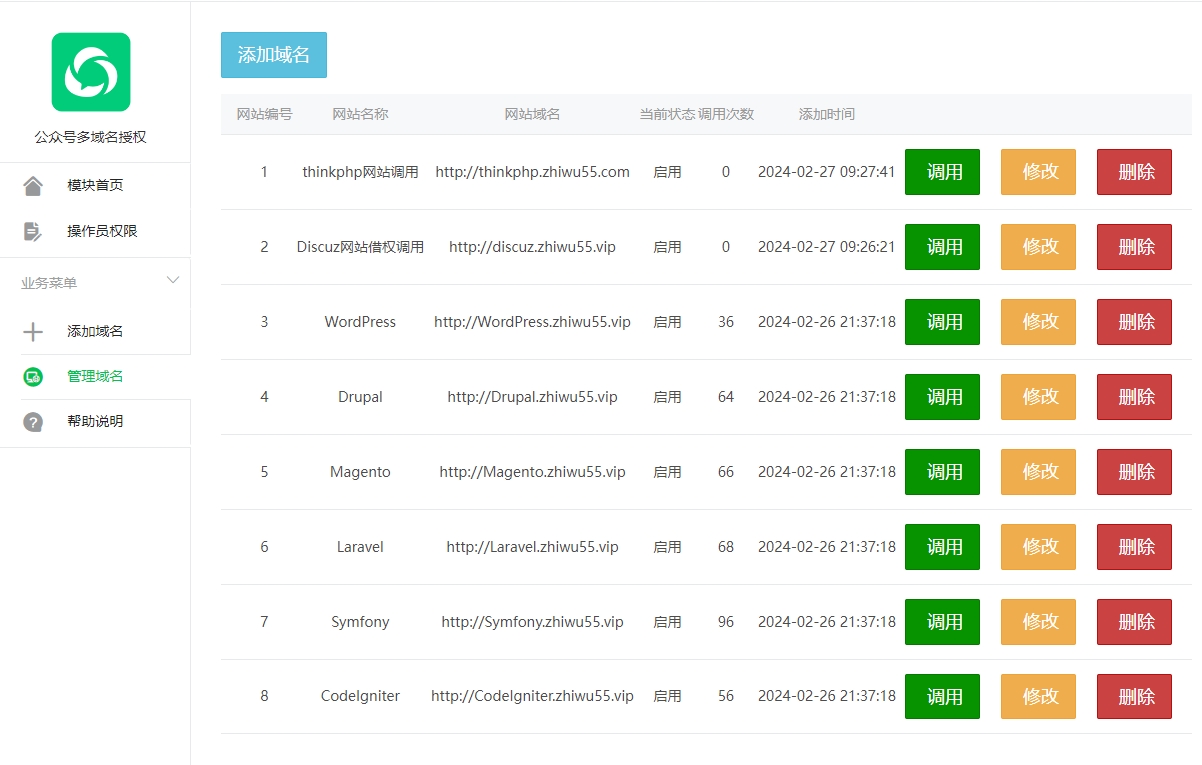This screenshot has width=1202, height=765.
Task: Click the 当前状态 column header
Action: coord(667,114)
